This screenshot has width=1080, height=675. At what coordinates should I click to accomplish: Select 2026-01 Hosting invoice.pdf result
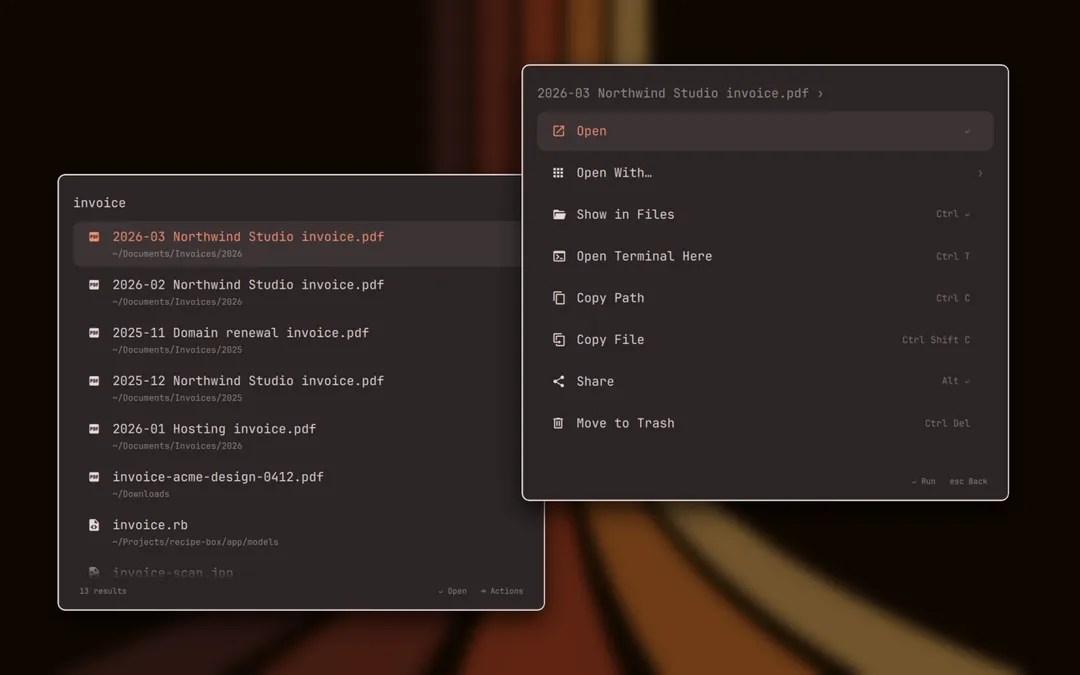pyautogui.click(x=298, y=436)
